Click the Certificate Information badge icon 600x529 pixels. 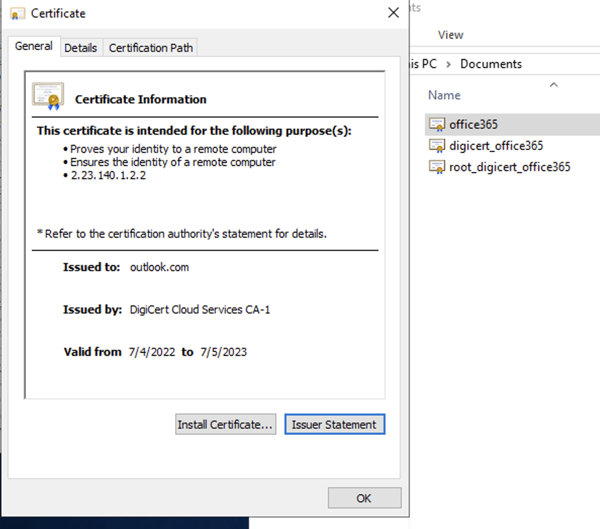[x=48, y=97]
